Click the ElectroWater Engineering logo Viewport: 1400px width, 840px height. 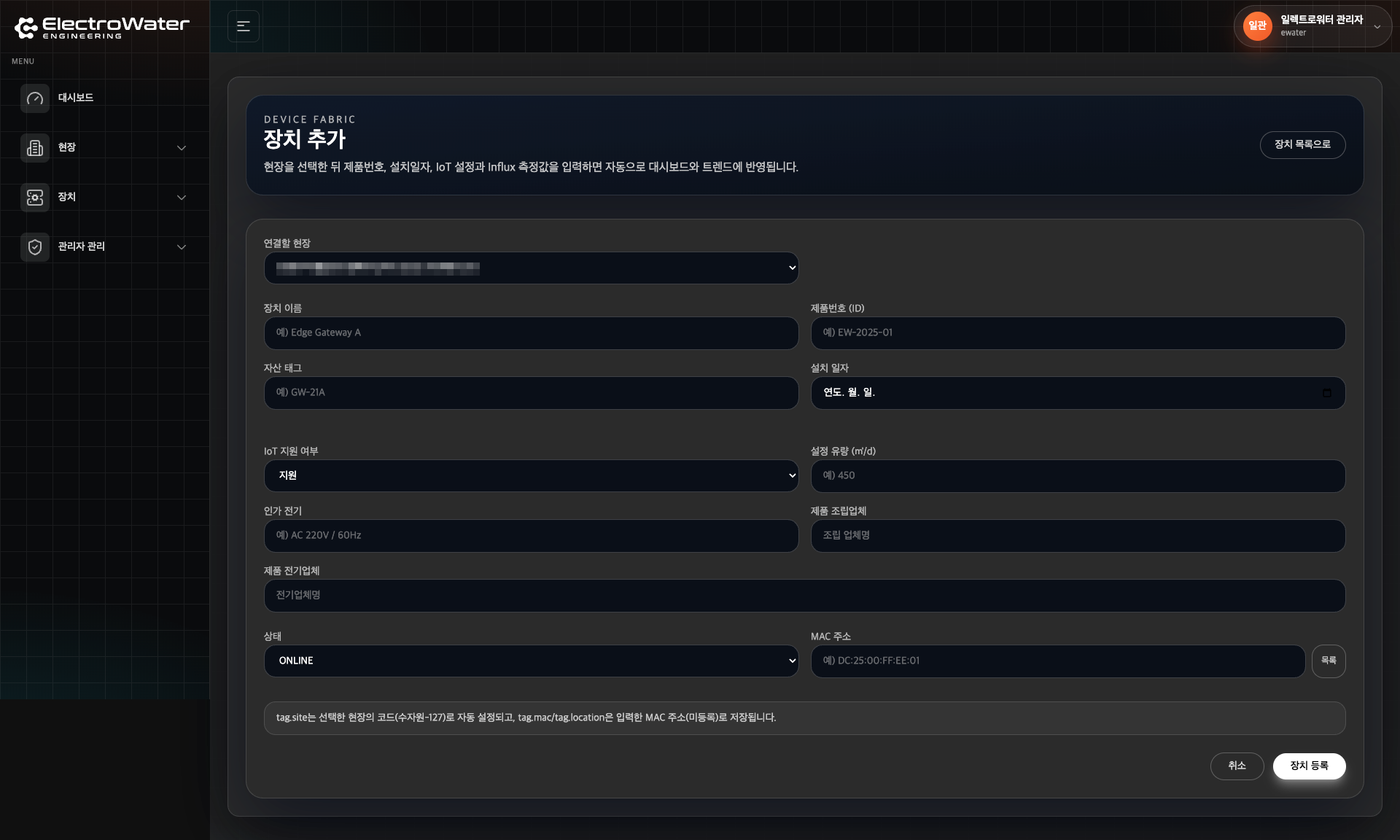tap(102, 28)
